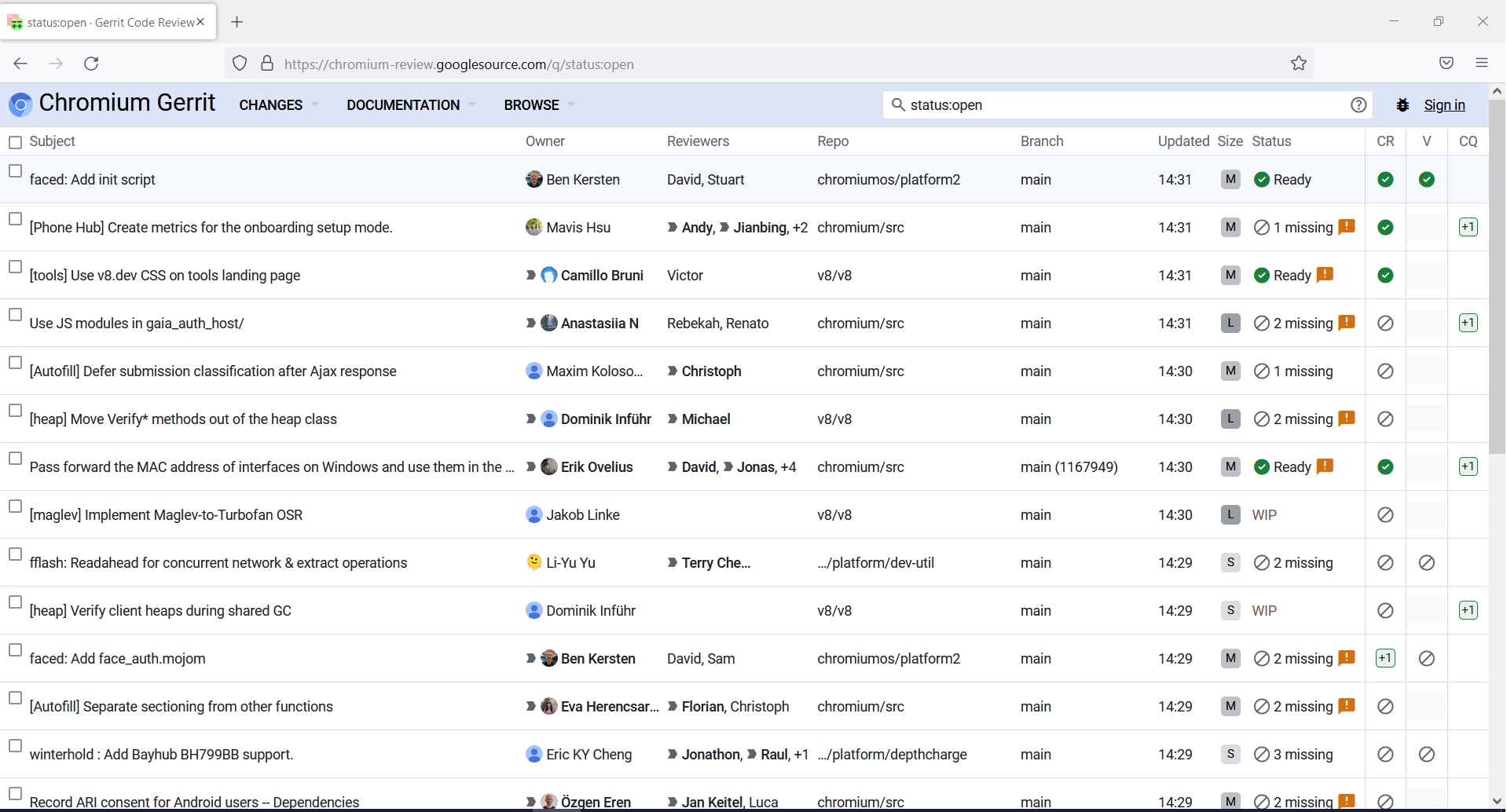This screenshot has width=1507, height=812.
Task: Select the Phone Hub metrics change checkbox
Action: 15,219
